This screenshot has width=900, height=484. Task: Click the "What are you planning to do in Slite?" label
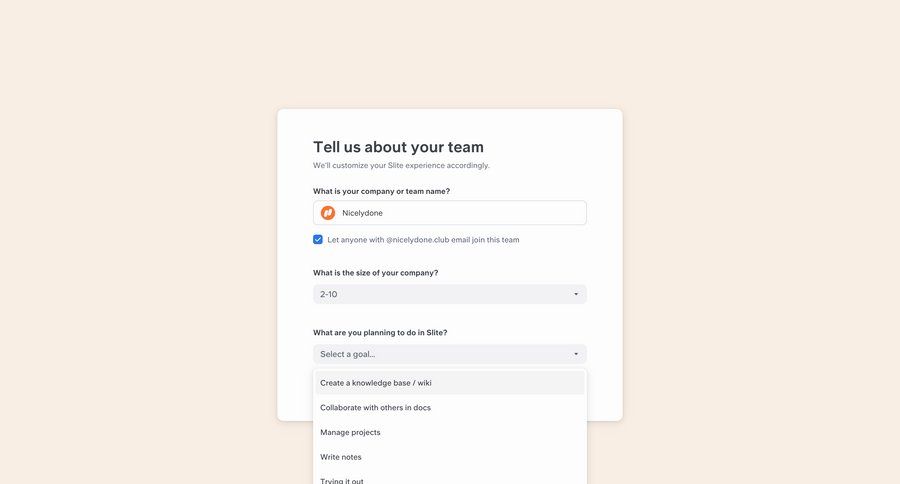pyautogui.click(x=380, y=333)
